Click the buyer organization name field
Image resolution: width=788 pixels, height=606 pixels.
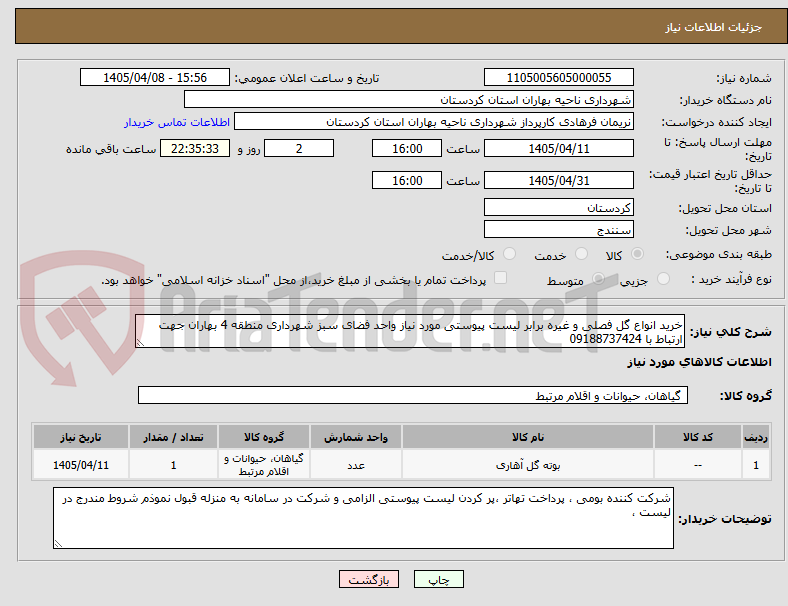tap(409, 99)
